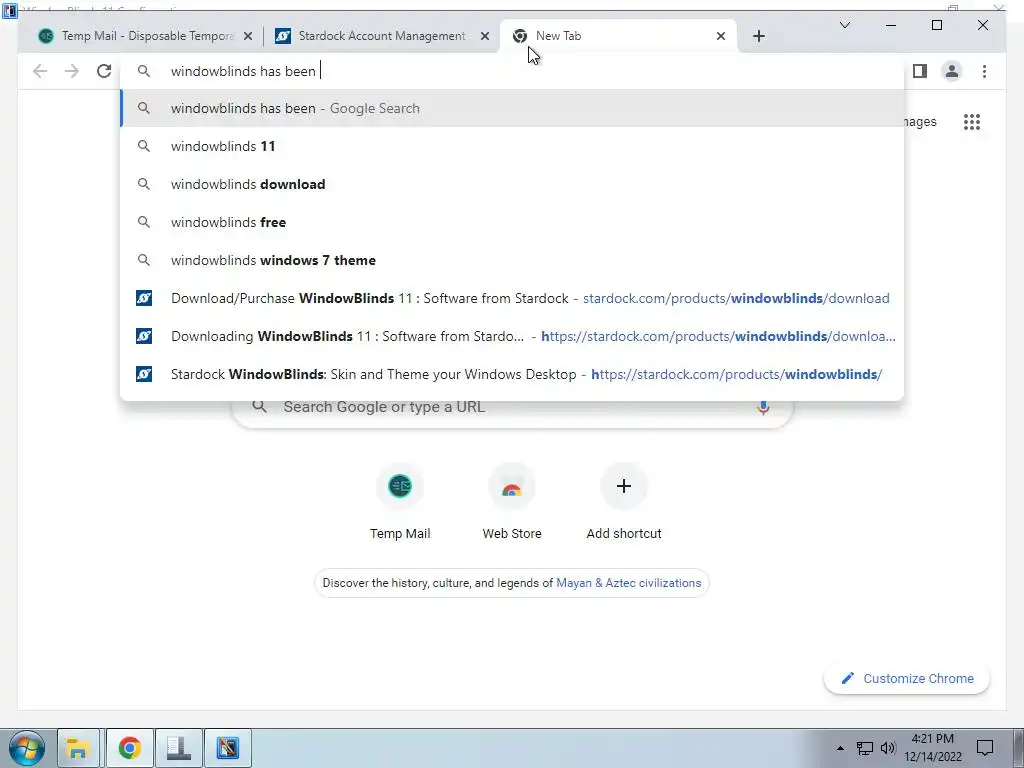This screenshot has height=768, width=1024.
Task: Open the Chrome three-dot menu
Action: 984,71
